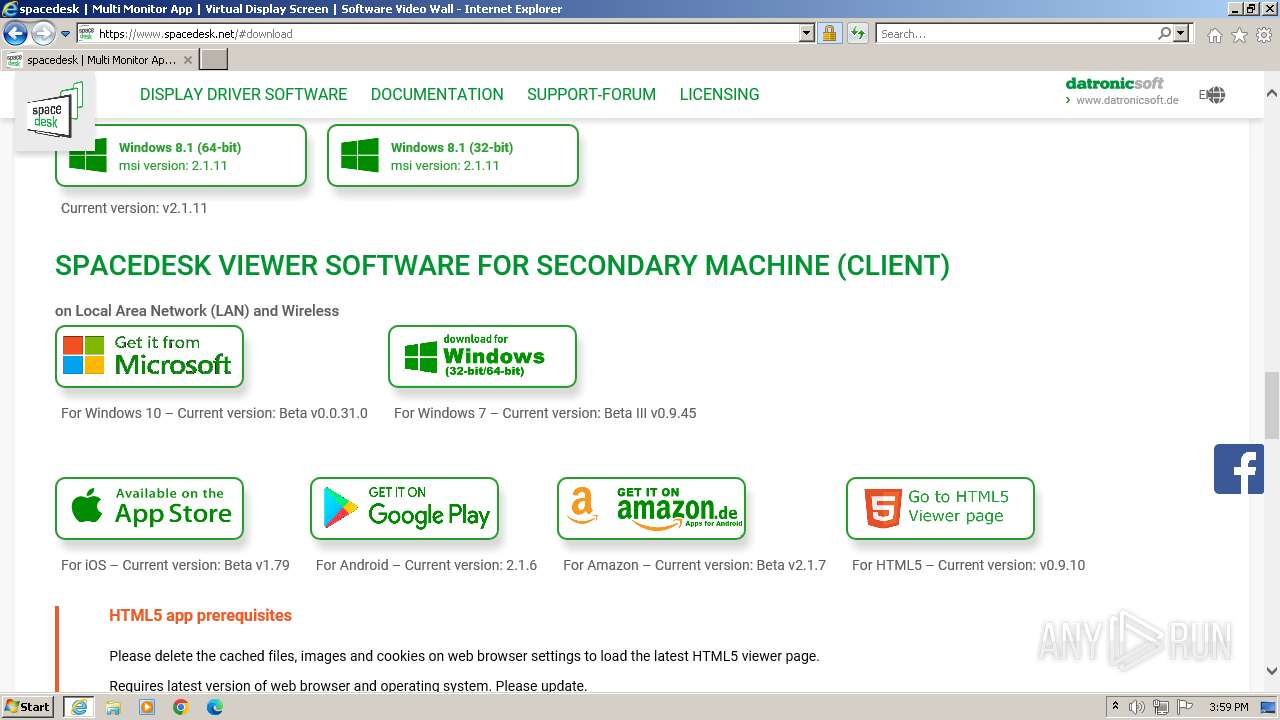Click the browser Back arrow button
This screenshot has width=1280, height=720.
pyautogui.click(x=15, y=34)
